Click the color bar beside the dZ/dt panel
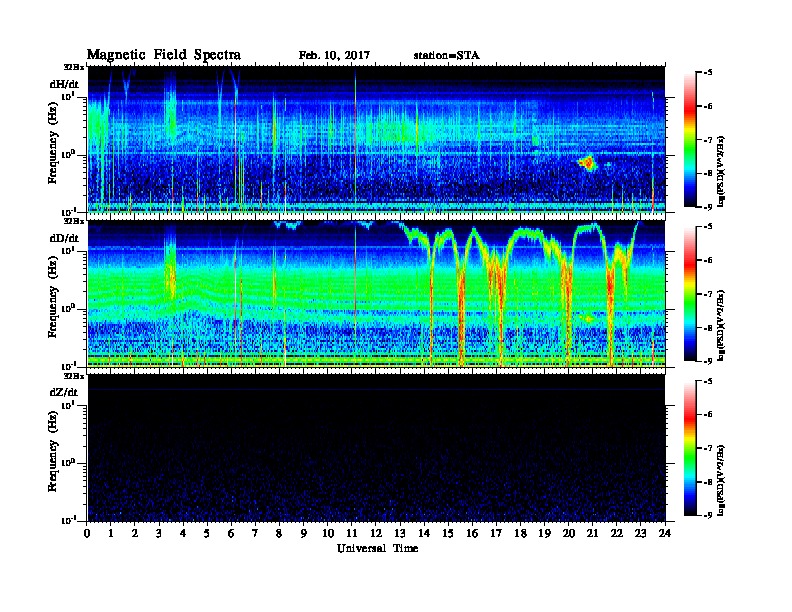Image resolution: width=792 pixels, height=612 pixels. click(690, 448)
